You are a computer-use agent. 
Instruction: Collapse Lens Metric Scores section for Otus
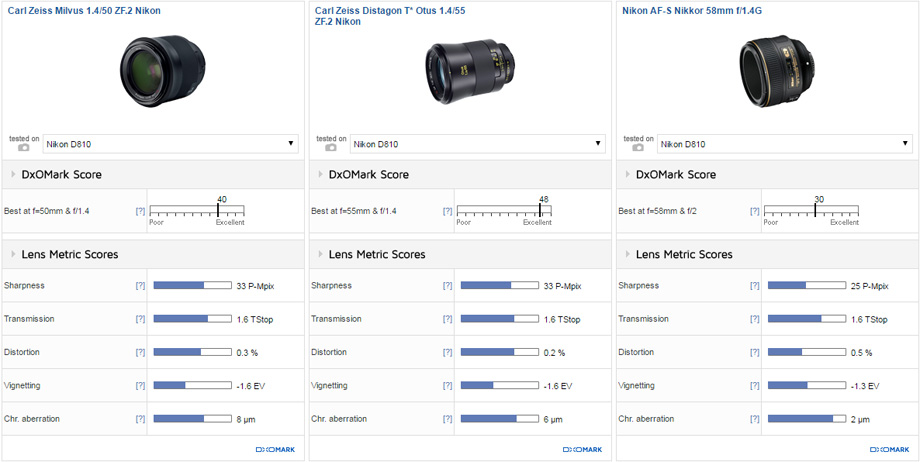(320, 255)
